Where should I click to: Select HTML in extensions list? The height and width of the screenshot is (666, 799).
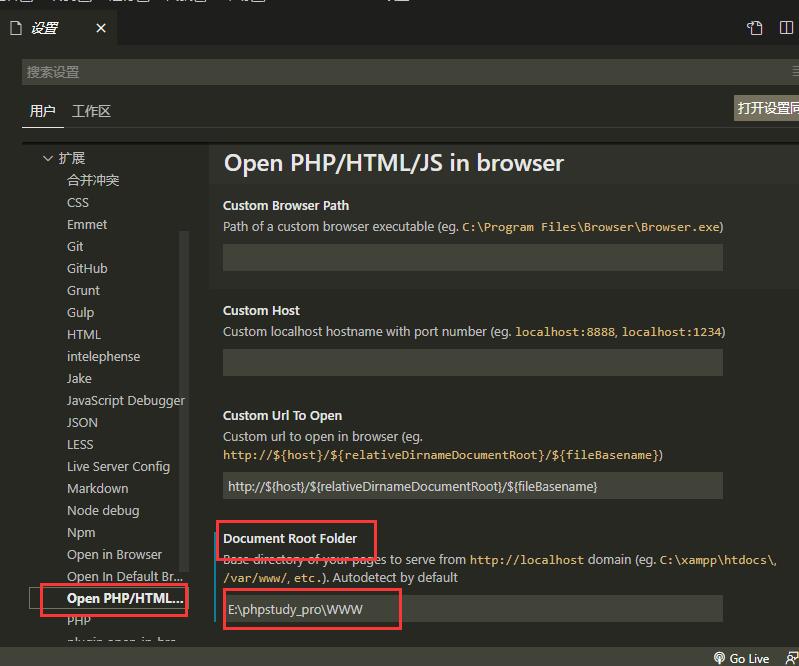point(84,334)
